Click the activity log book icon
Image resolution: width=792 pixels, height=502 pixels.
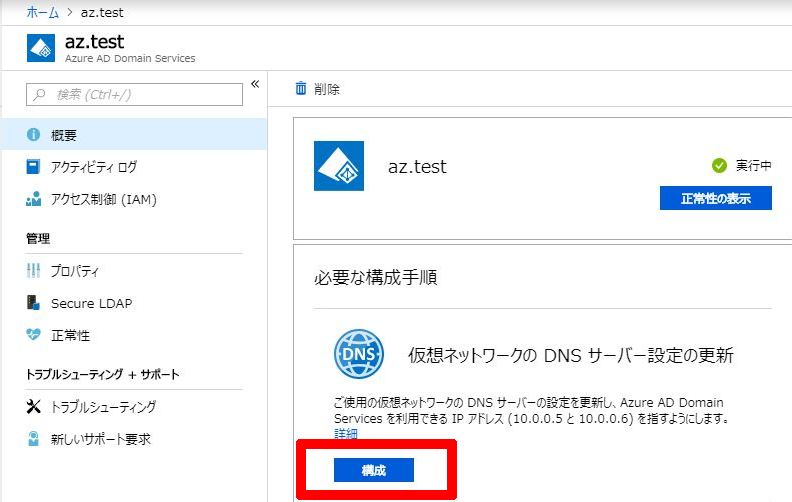33,167
